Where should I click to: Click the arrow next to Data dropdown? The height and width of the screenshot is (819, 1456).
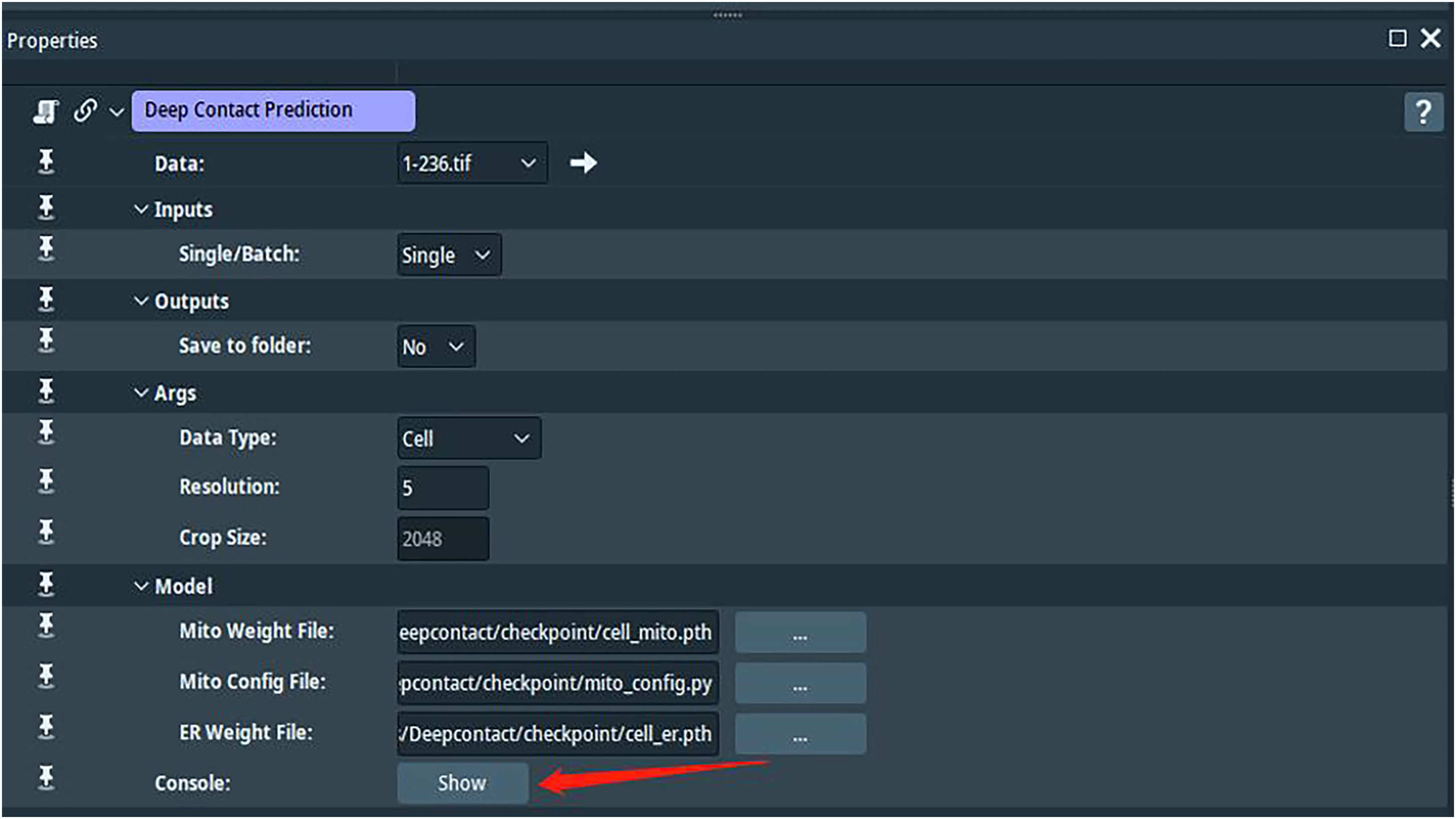[583, 163]
